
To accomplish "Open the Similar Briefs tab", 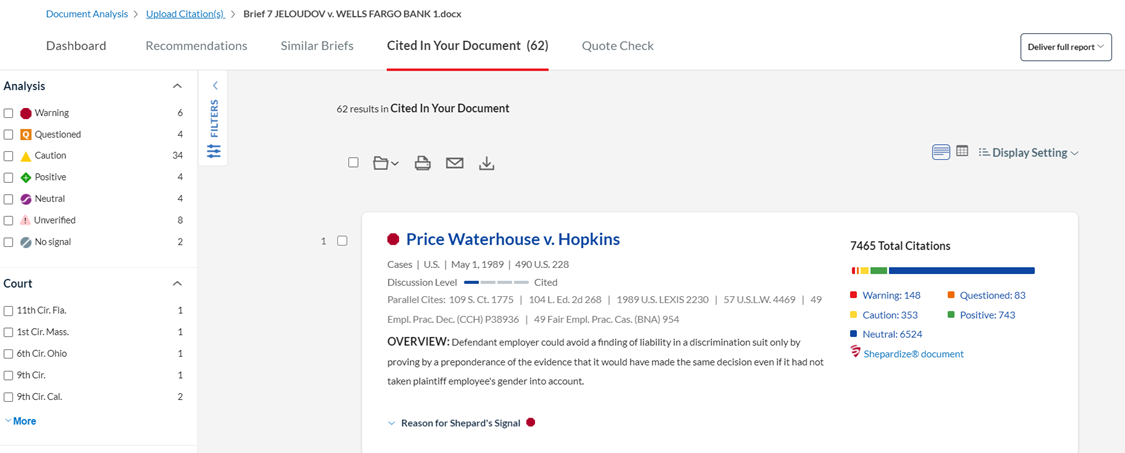I will (x=317, y=46).
